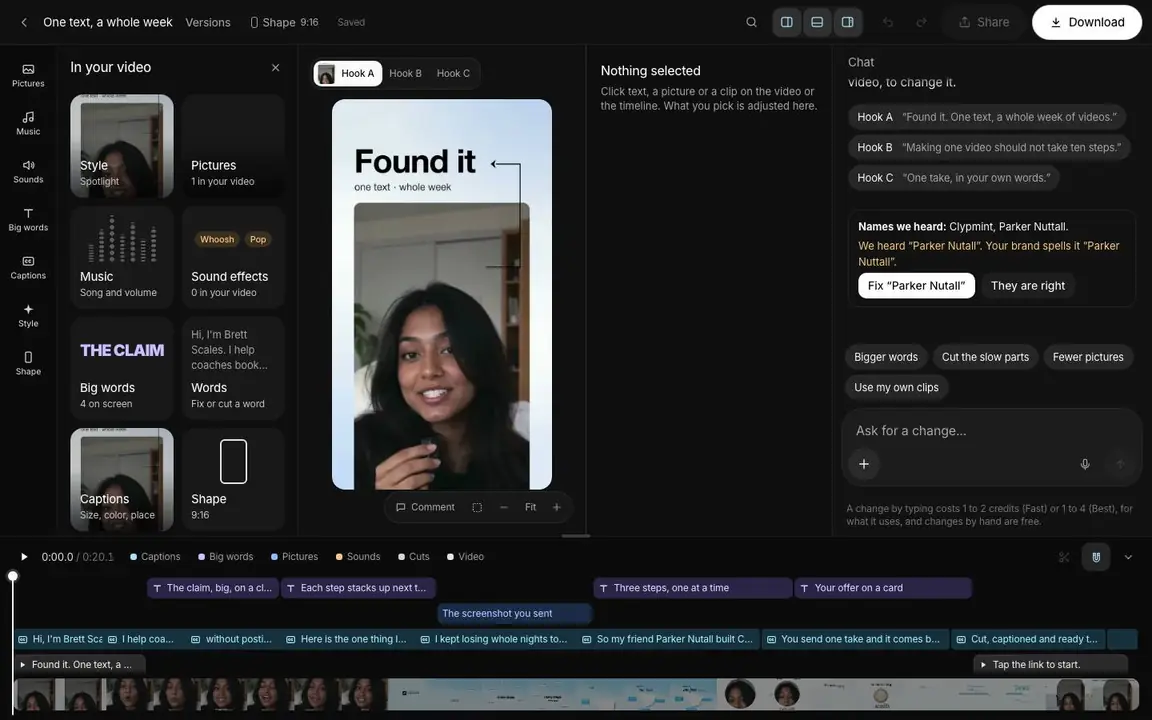The width and height of the screenshot is (1152, 720).
Task: Open the Shape 9:16 card
Action: coord(233,479)
